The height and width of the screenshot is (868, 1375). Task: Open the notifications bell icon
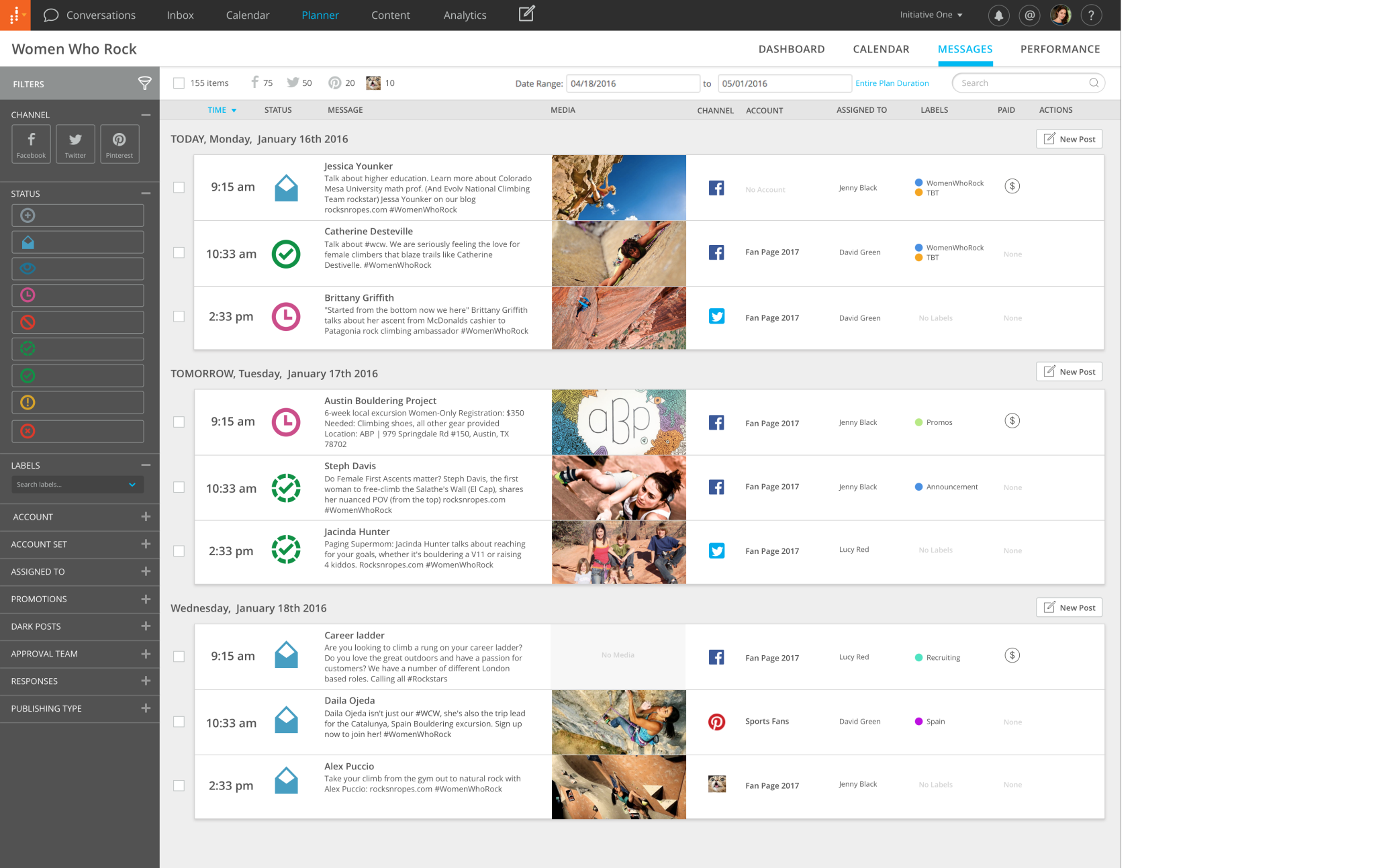point(998,15)
